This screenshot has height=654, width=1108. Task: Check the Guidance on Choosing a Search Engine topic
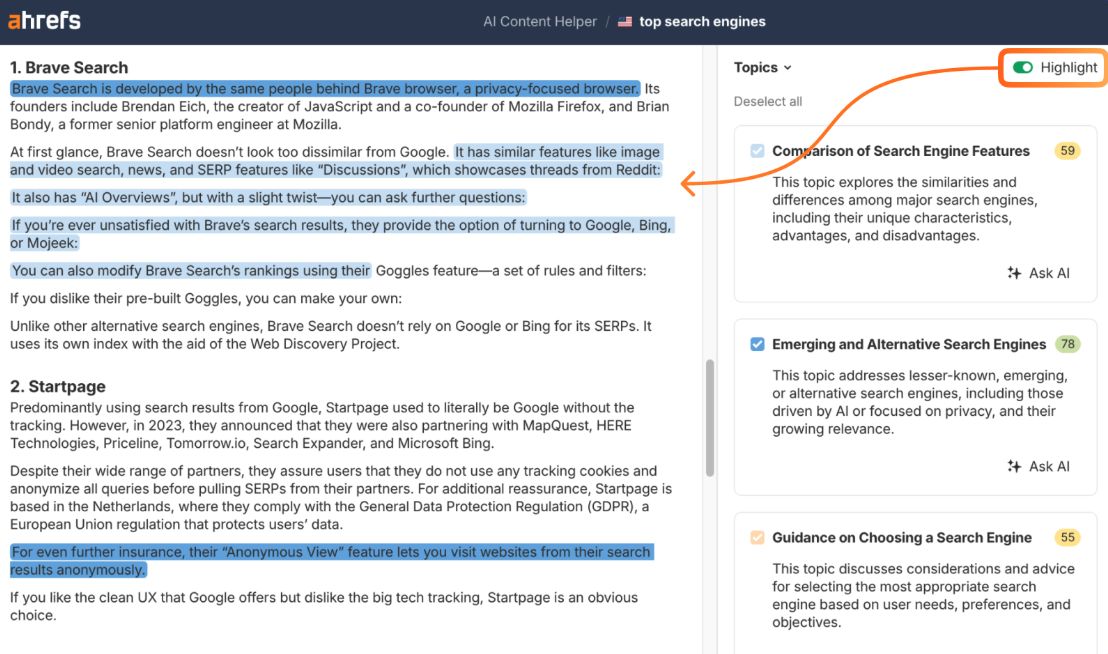point(756,537)
